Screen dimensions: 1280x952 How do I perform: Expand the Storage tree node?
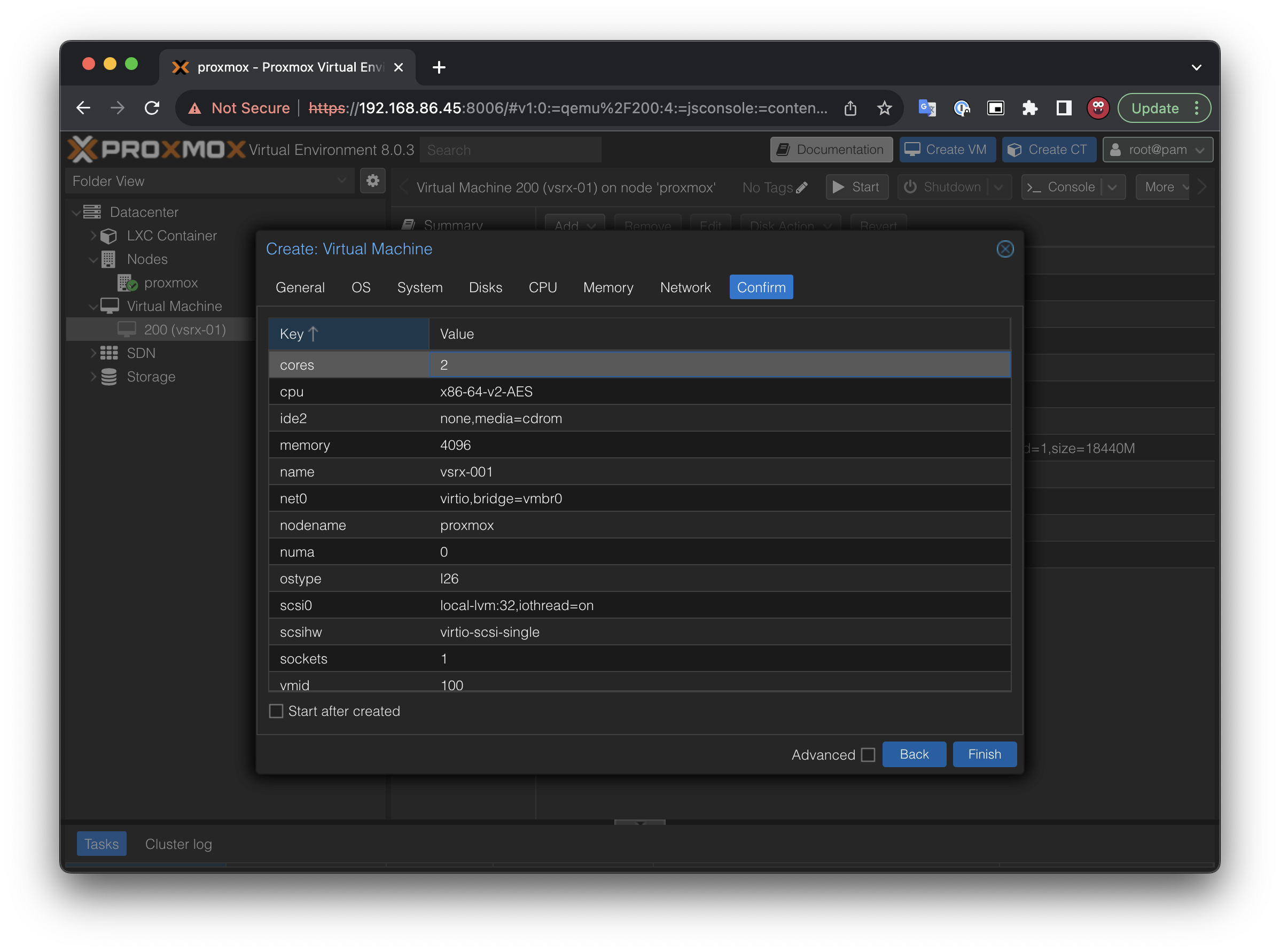click(x=93, y=377)
